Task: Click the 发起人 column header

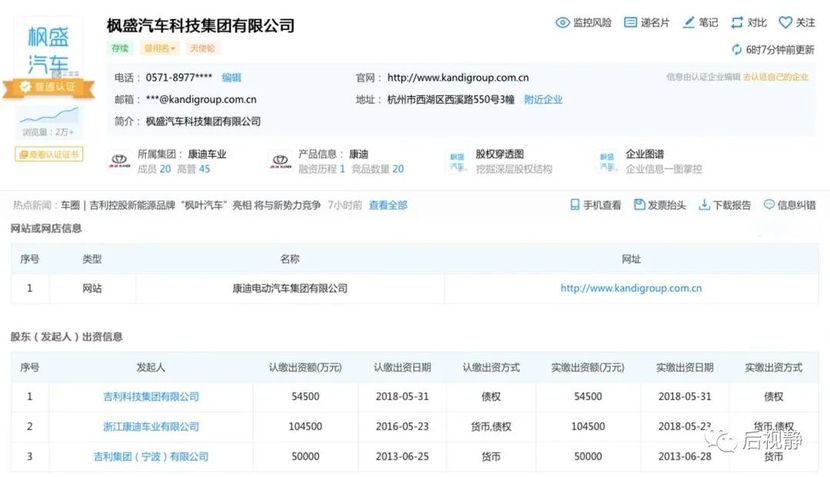Action: 151,367
